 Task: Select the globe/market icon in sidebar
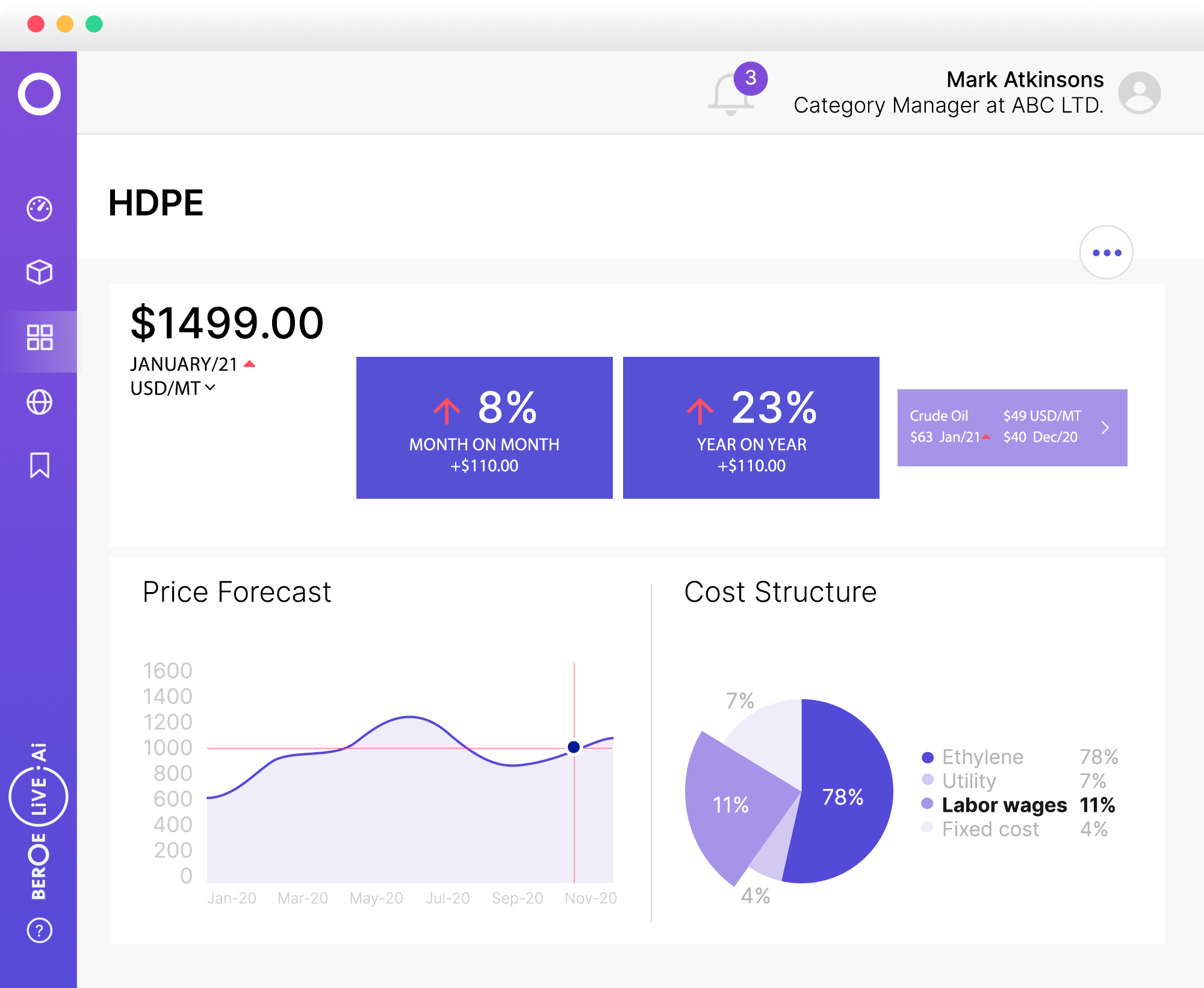[39, 401]
